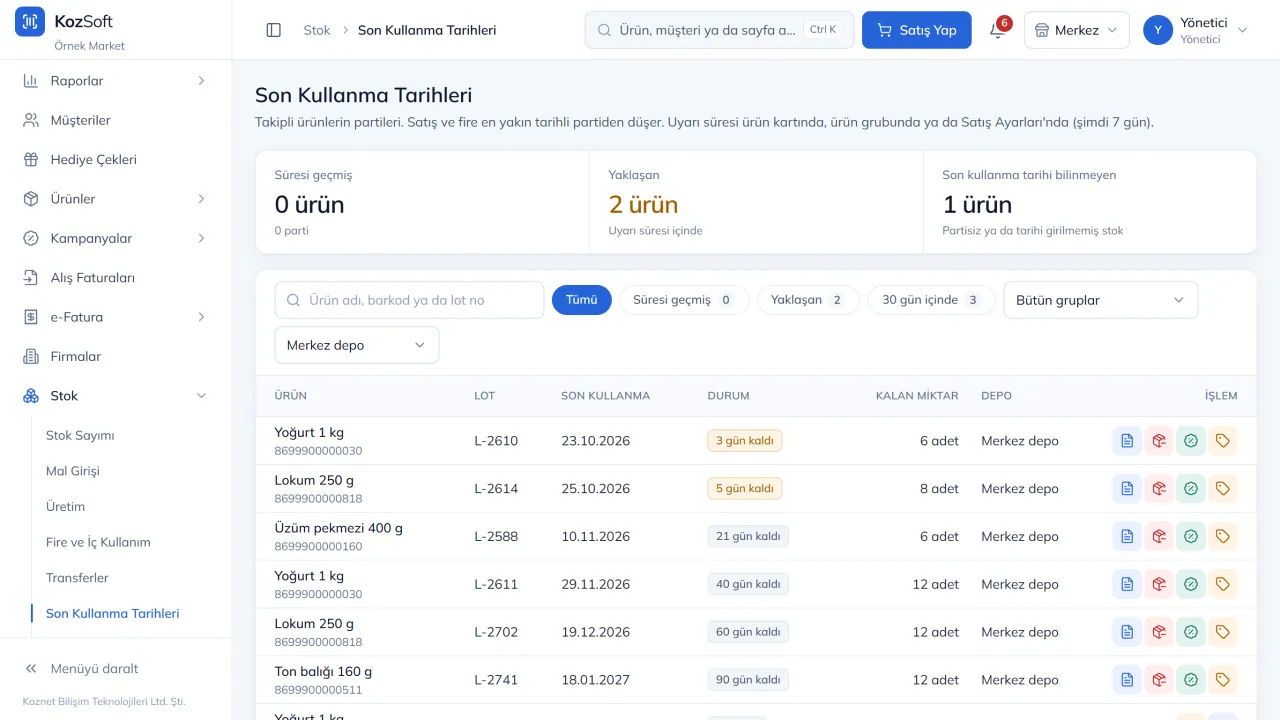Screen dimensions: 1280x720
Task: Open the Merkez branch selector
Action: 1076,30
